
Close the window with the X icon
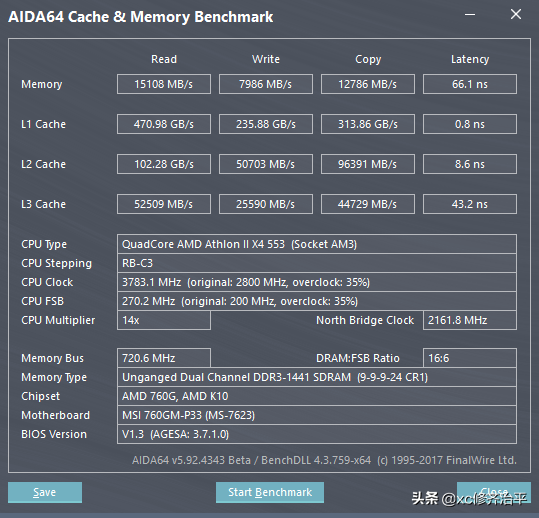516,14
